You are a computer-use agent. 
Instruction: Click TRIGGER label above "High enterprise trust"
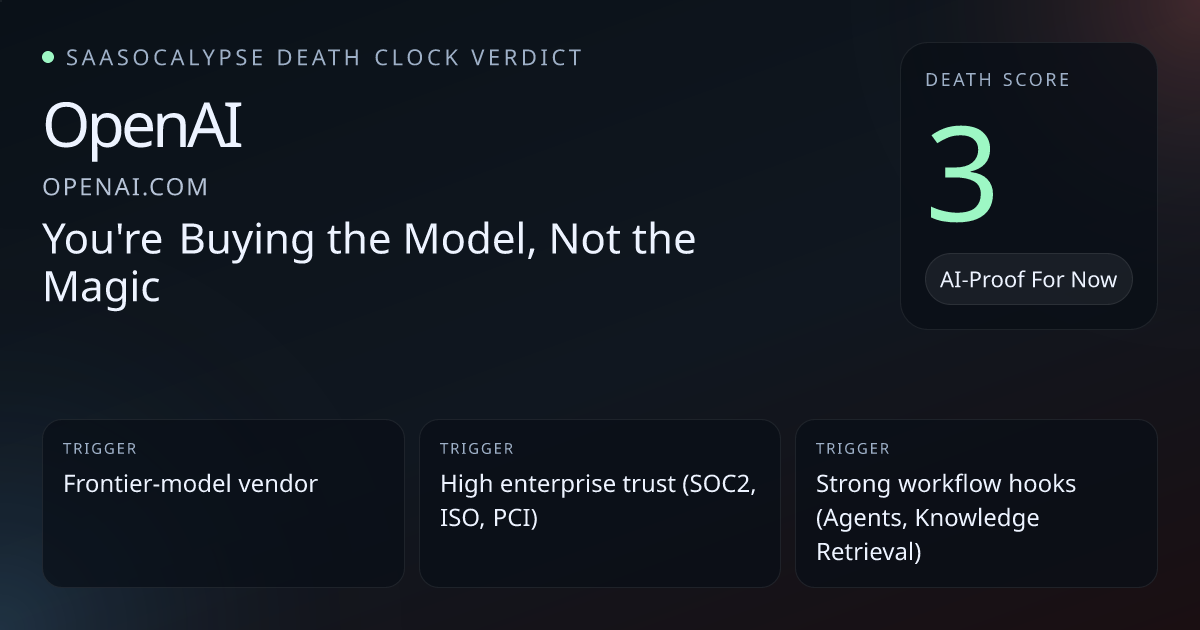476,449
